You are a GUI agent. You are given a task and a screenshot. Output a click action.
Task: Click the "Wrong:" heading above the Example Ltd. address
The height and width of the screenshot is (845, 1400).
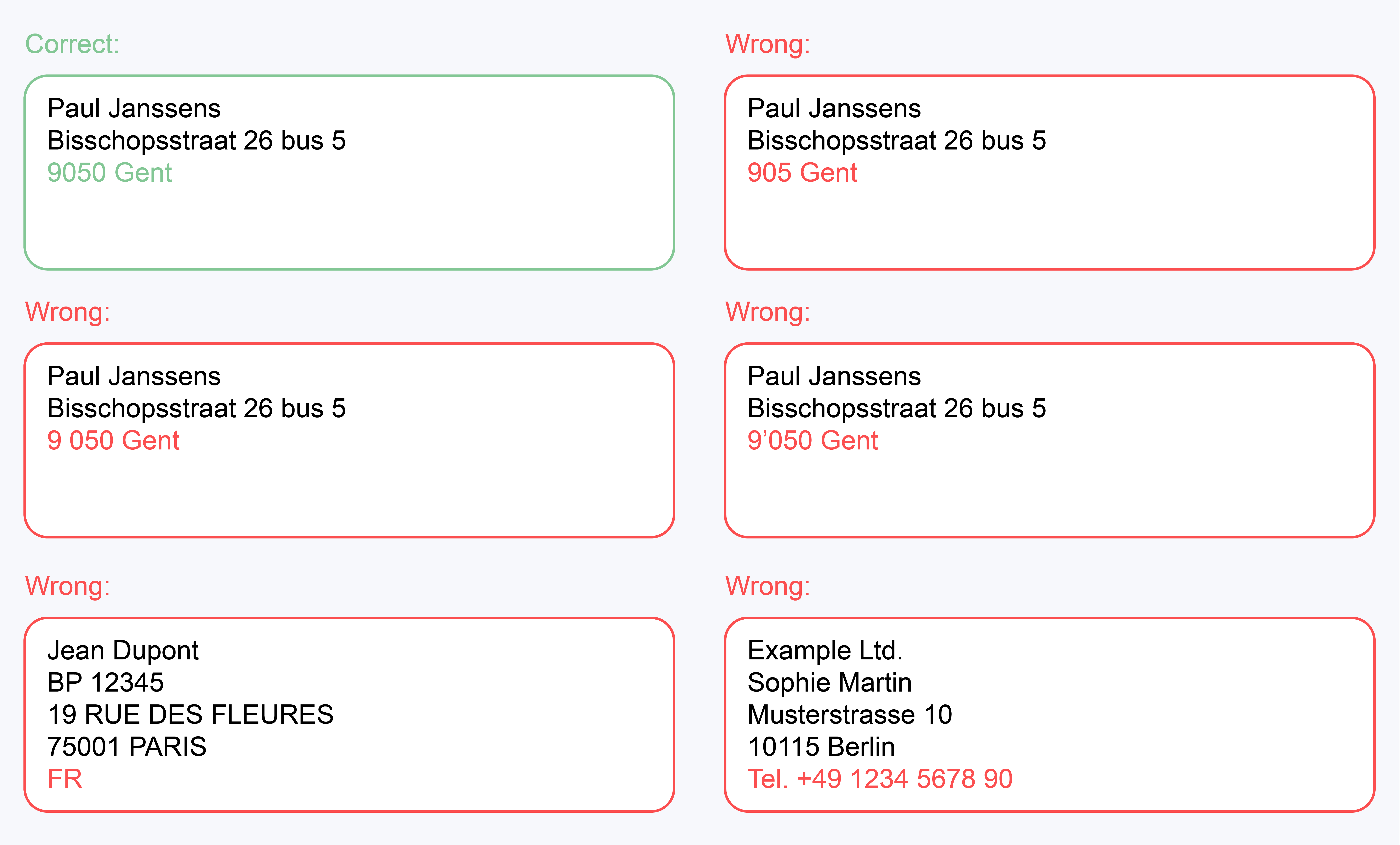tap(768, 586)
